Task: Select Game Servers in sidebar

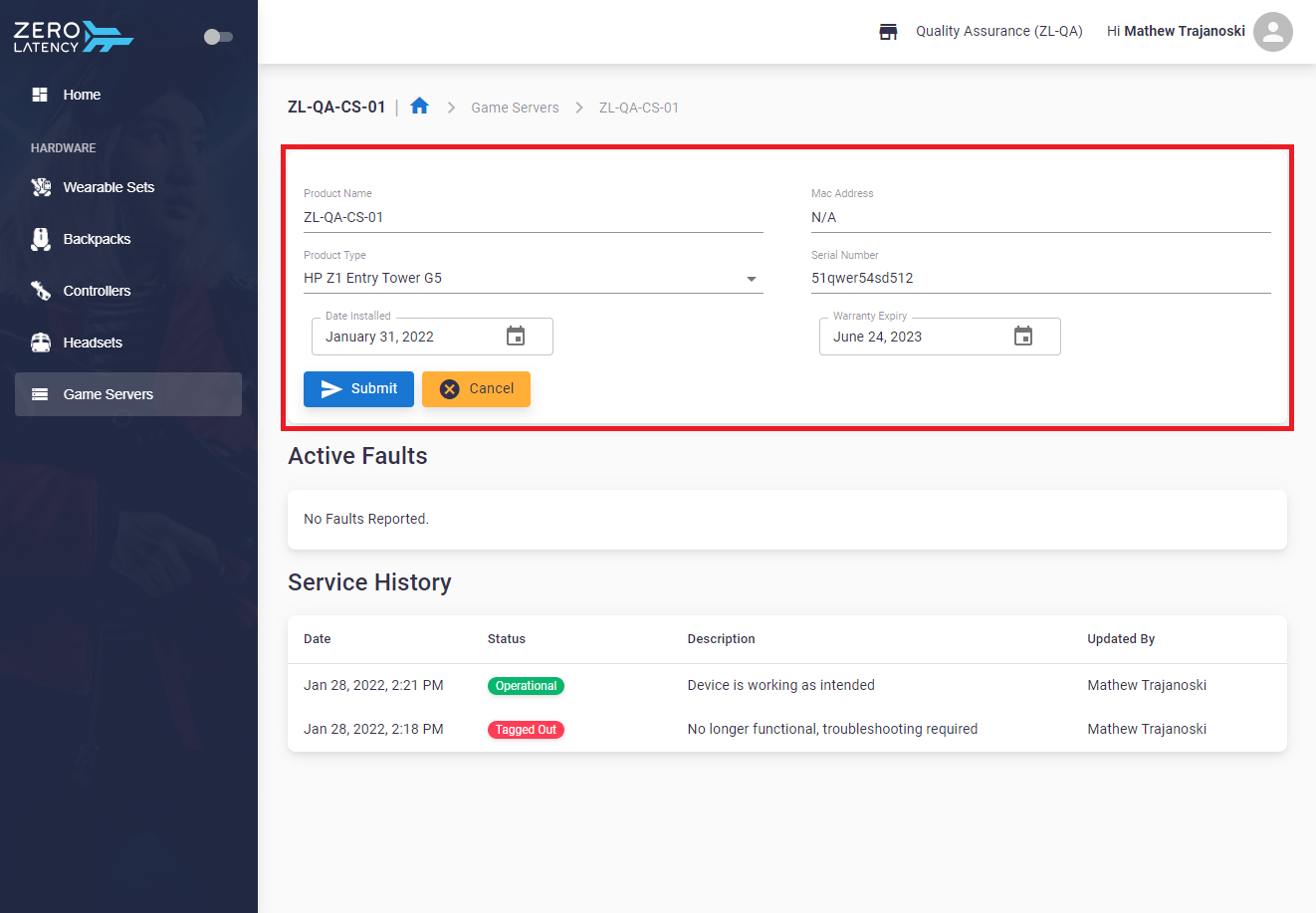Action: [x=128, y=394]
